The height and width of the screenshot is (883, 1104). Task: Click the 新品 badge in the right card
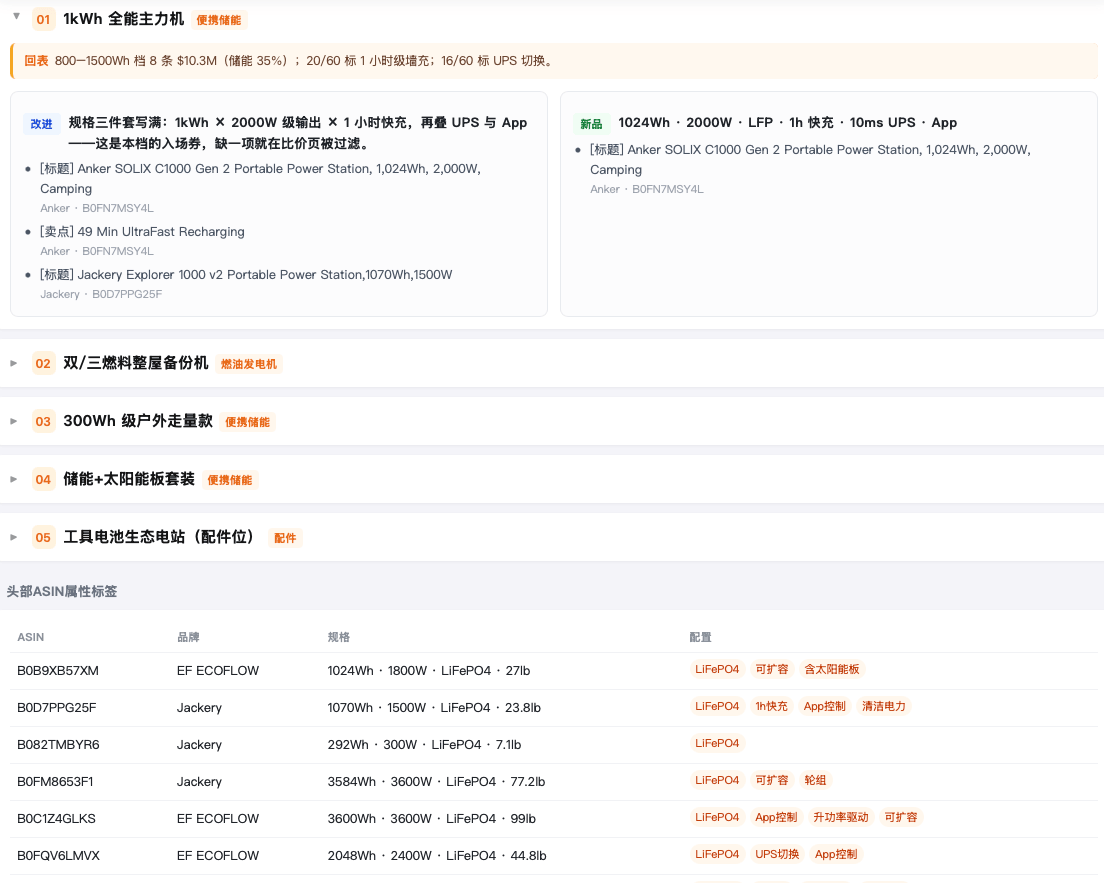591,124
